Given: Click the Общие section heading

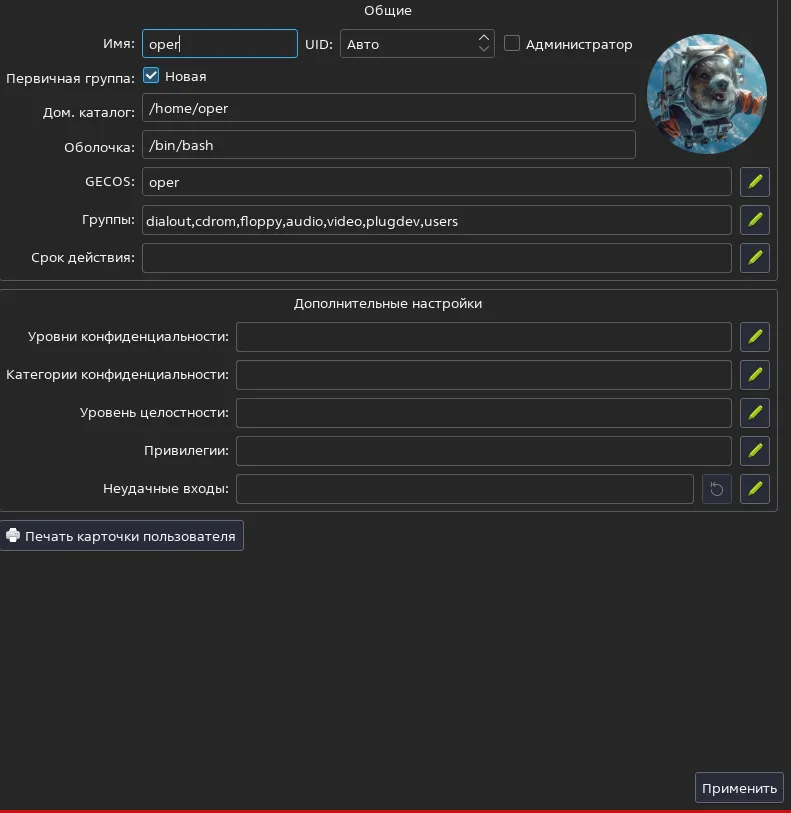Looking at the screenshot, I should (x=388, y=10).
